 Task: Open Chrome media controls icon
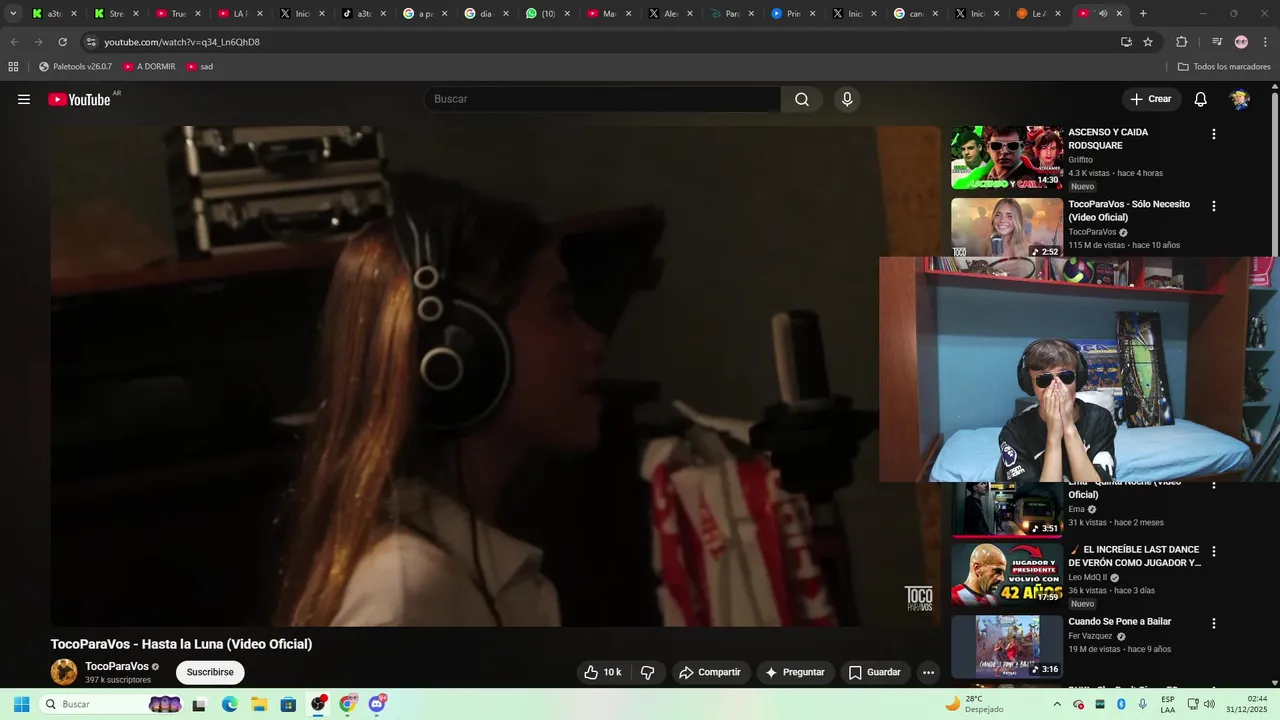click(1217, 42)
